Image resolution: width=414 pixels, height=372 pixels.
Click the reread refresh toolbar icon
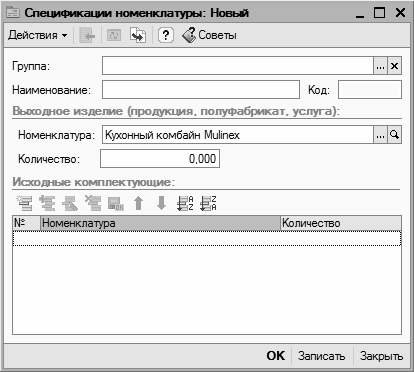tap(114, 35)
